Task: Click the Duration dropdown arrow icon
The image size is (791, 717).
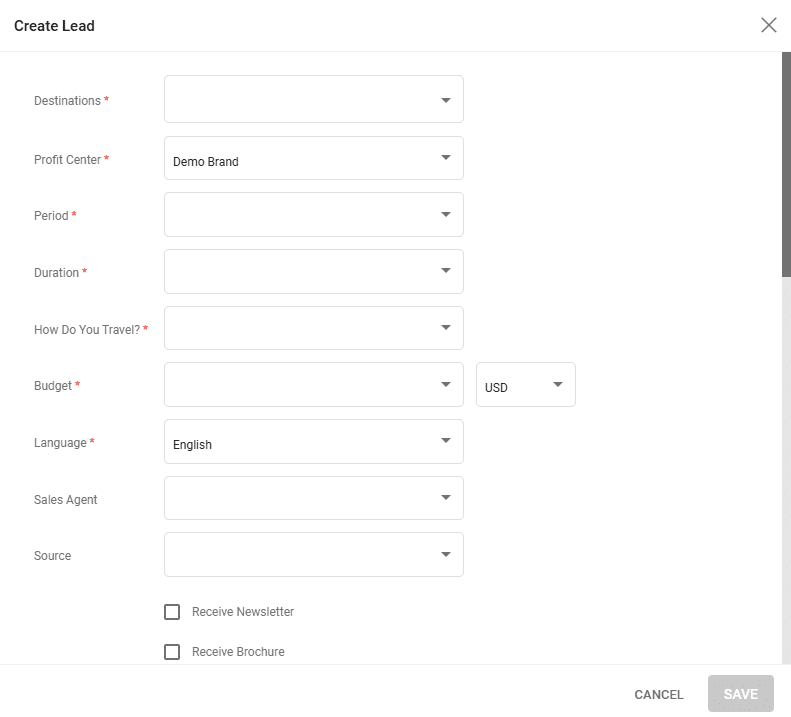Action: click(445, 271)
